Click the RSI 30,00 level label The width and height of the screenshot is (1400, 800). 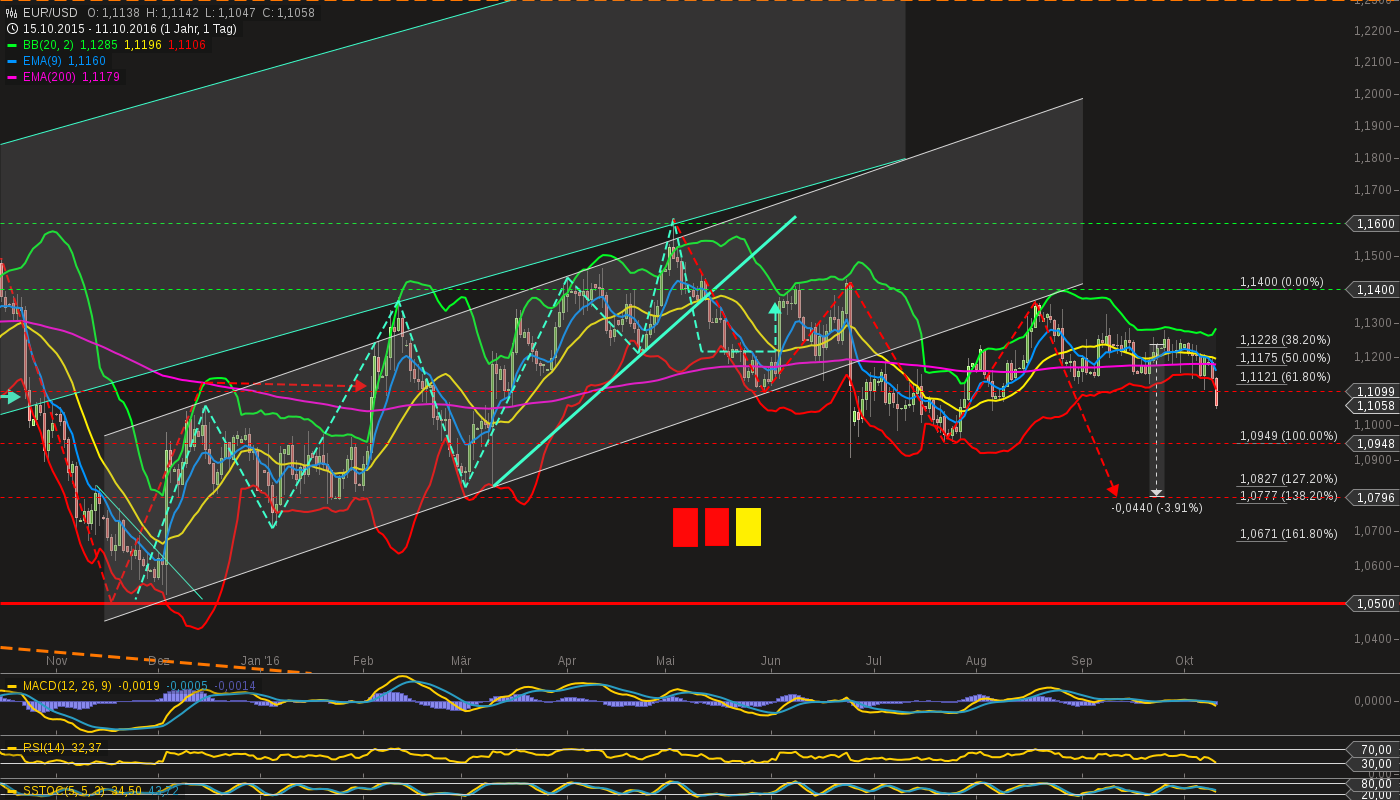click(x=1377, y=764)
